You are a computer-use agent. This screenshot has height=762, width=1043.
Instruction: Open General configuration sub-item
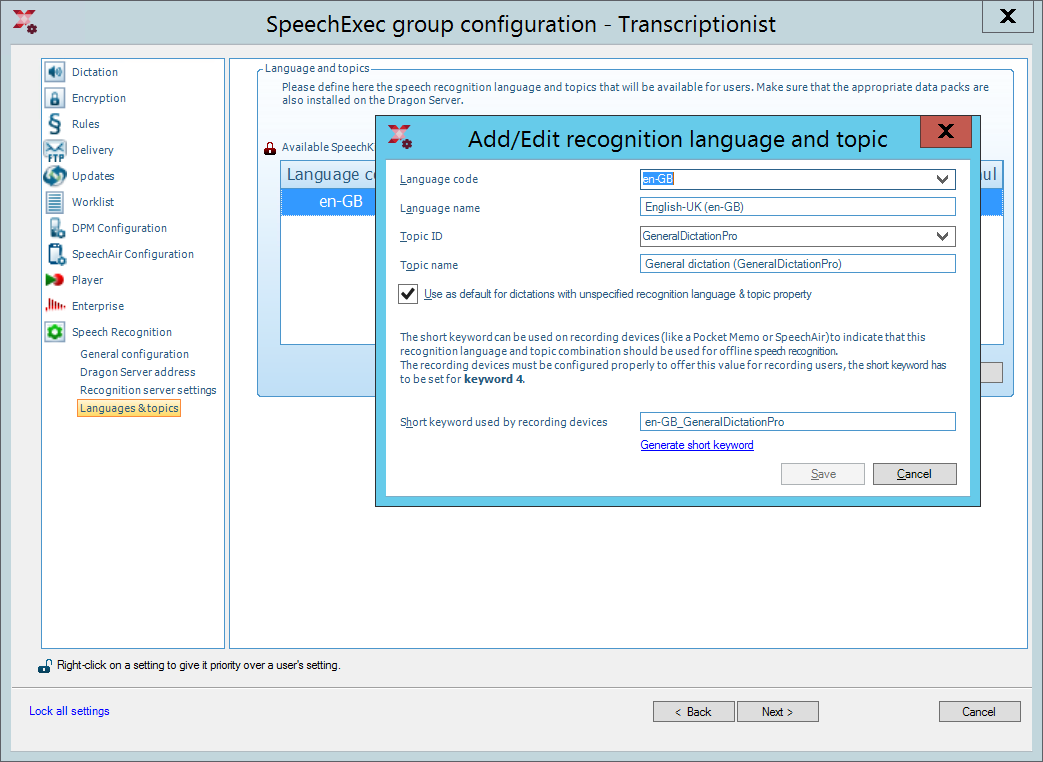pyautogui.click(x=134, y=354)
